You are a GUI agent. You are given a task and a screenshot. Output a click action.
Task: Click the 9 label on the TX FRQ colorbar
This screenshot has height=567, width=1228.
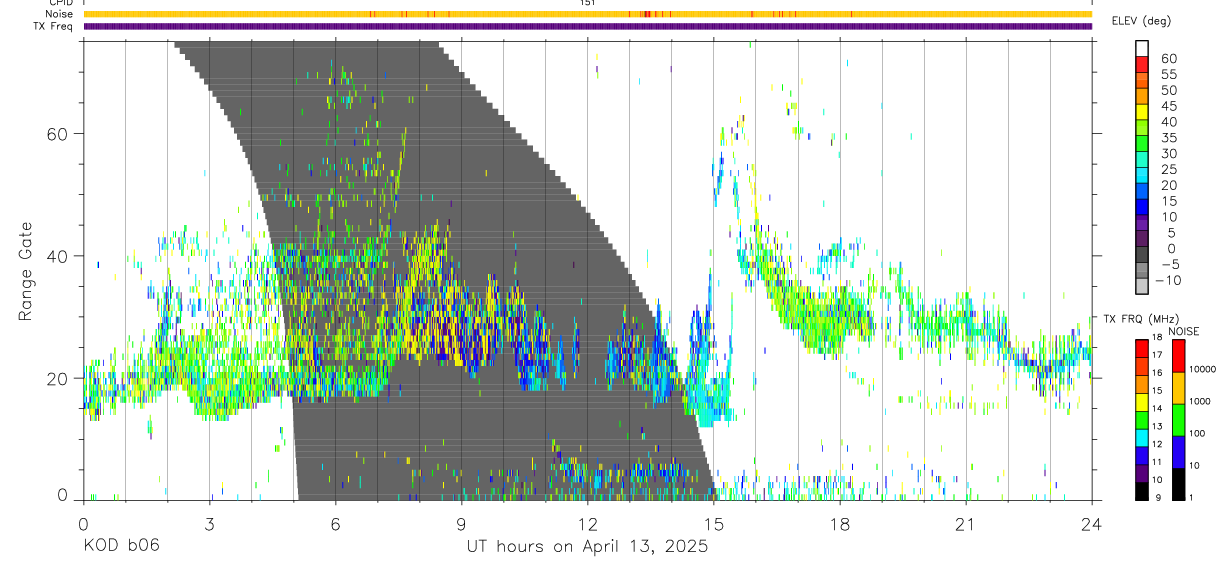coord(1158,497)
